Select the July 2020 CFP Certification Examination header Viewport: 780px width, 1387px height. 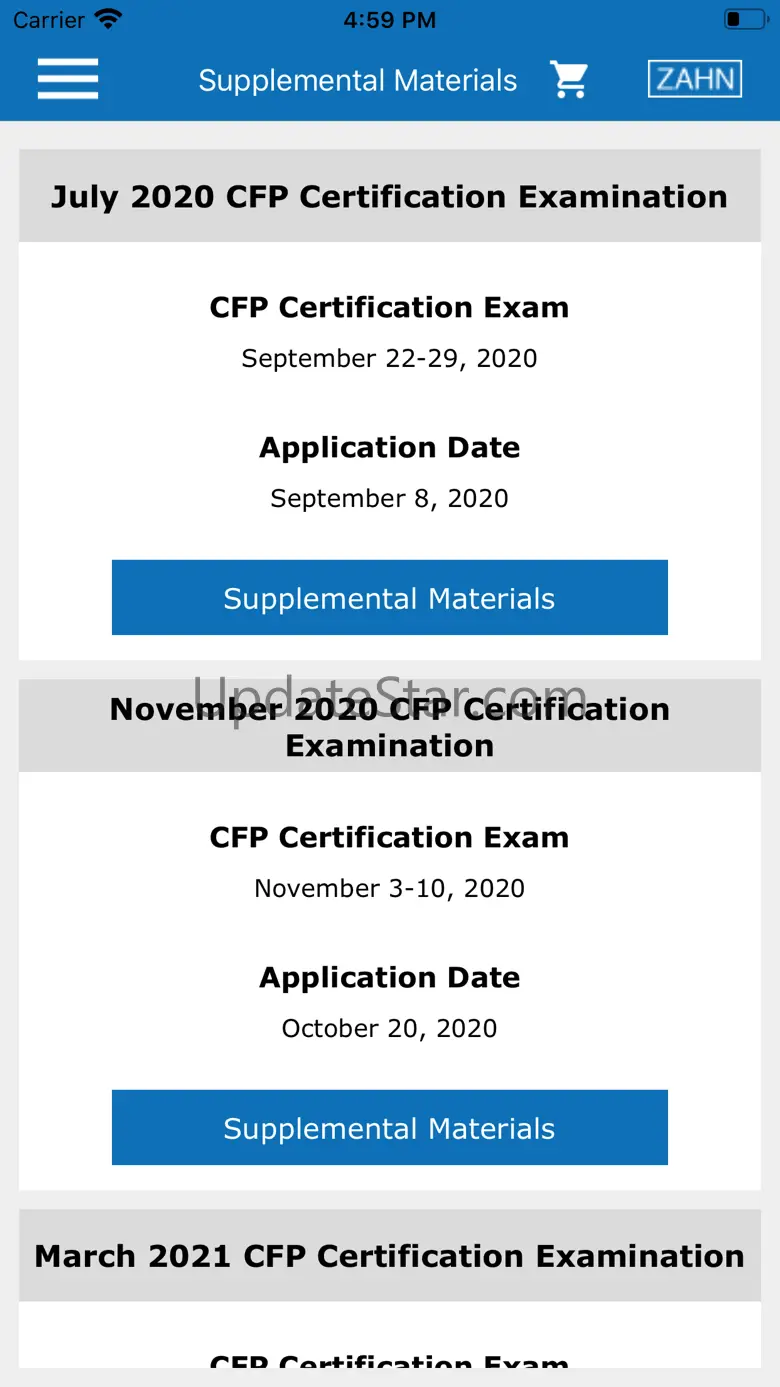390,196
